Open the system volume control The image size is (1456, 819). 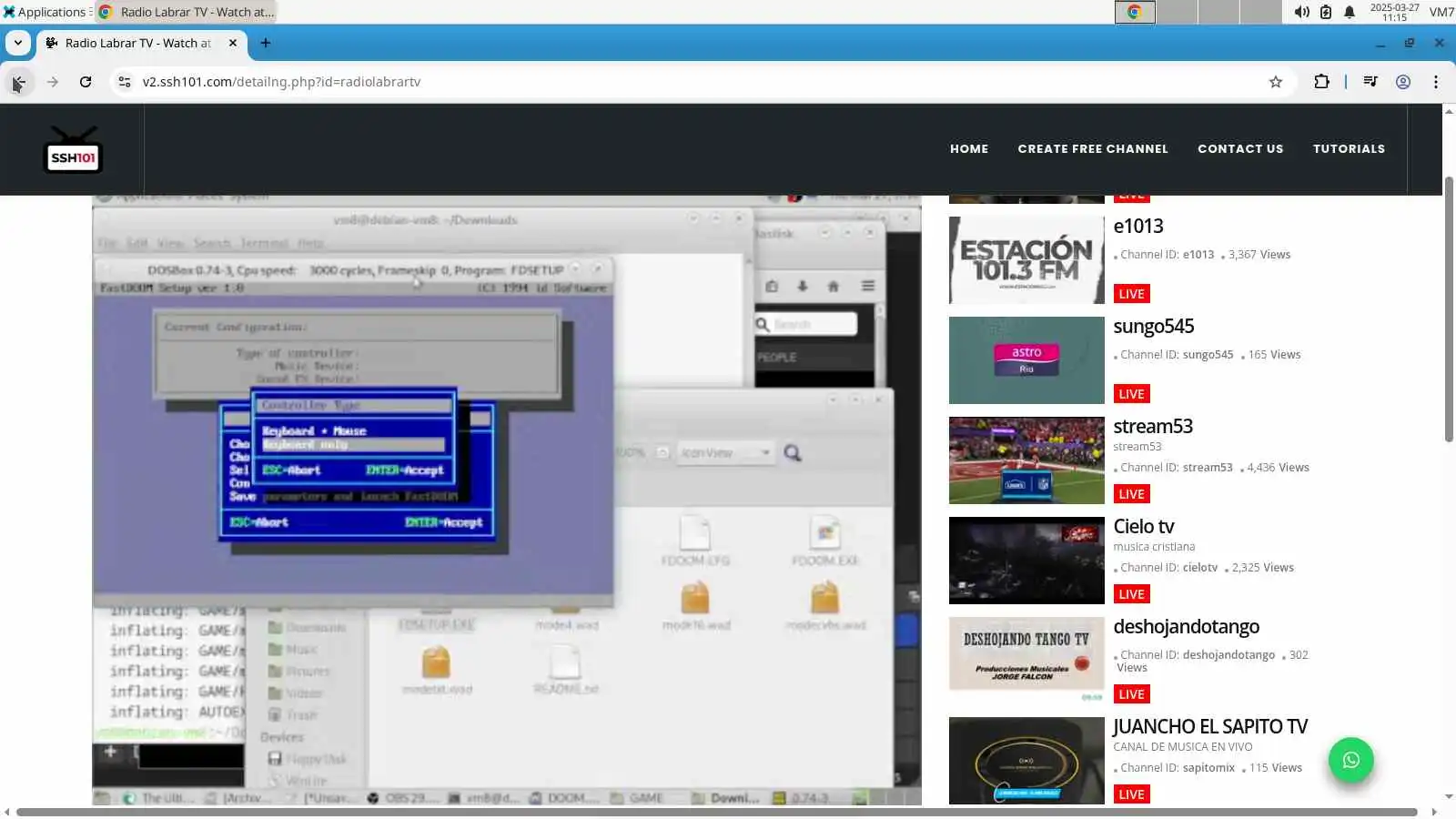pos(1302,12)
